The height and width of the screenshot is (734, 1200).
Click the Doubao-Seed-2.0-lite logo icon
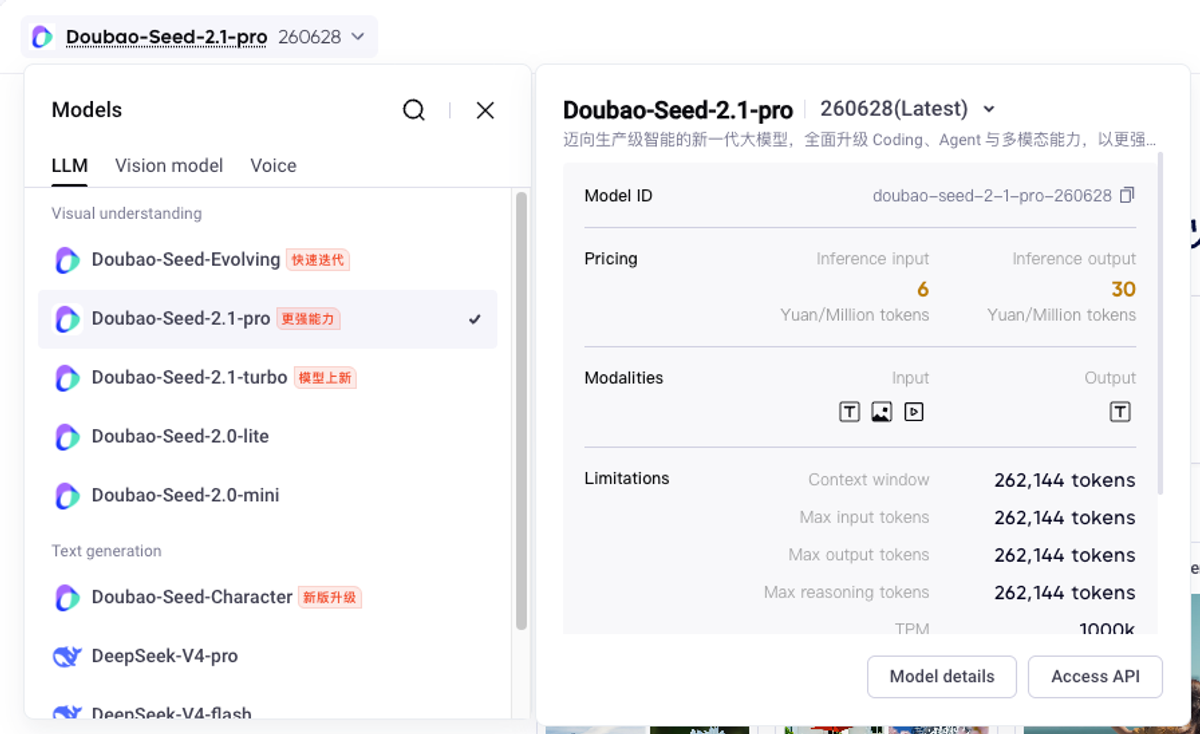point(67,437)
